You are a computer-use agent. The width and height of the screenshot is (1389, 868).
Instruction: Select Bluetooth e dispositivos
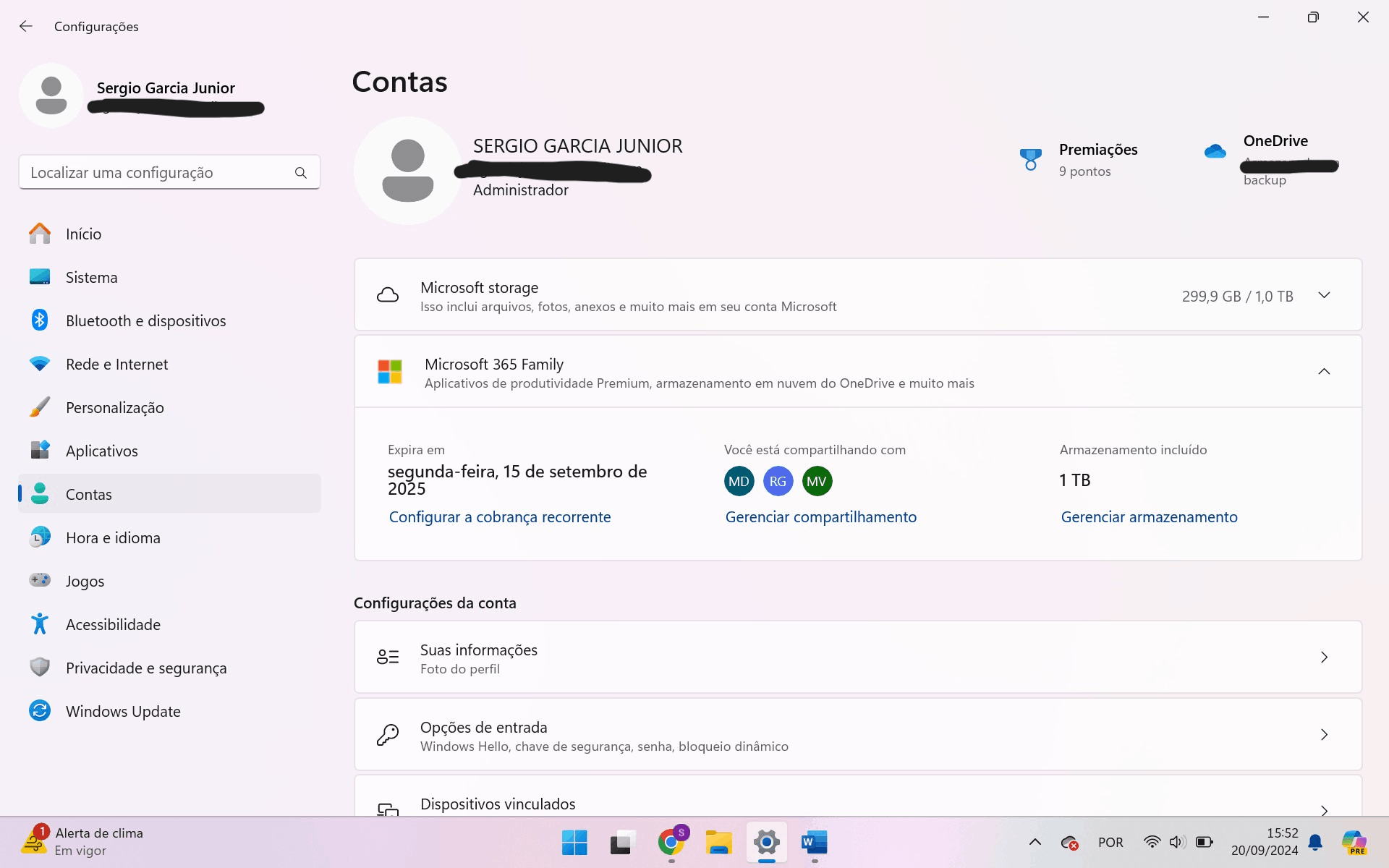pos(169,320)
